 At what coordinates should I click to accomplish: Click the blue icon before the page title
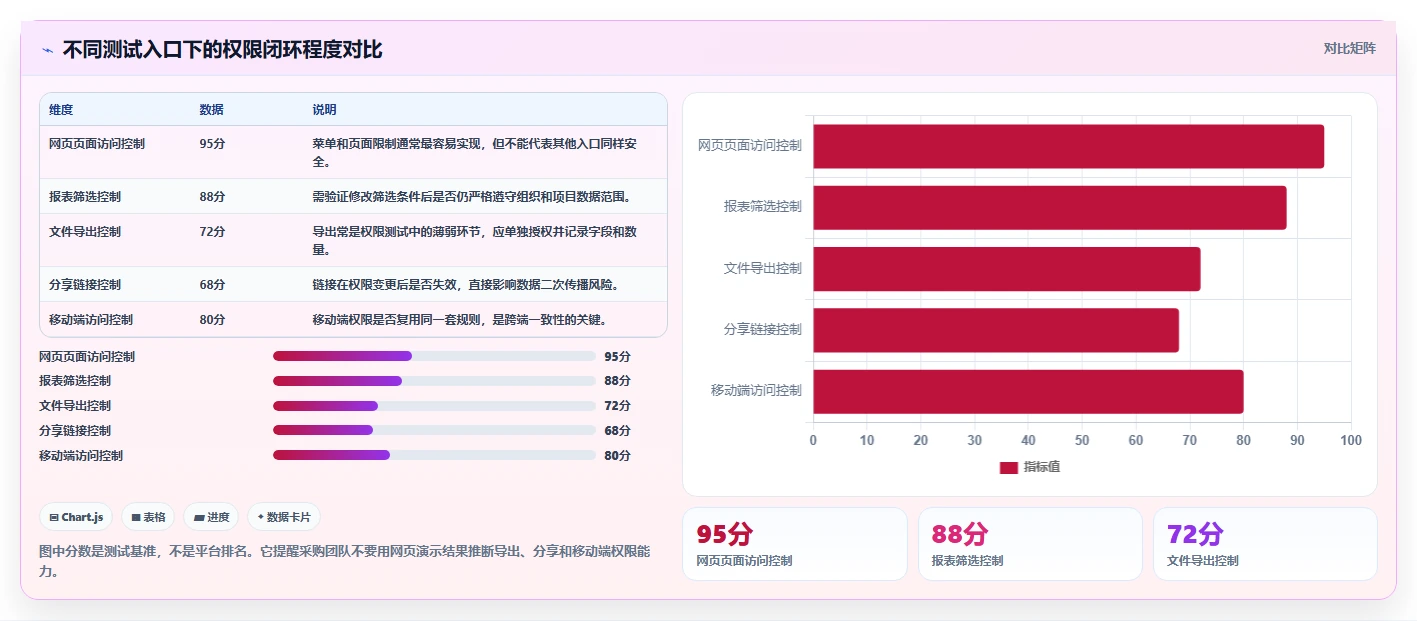pyautogui.click(x=47, y=50)
